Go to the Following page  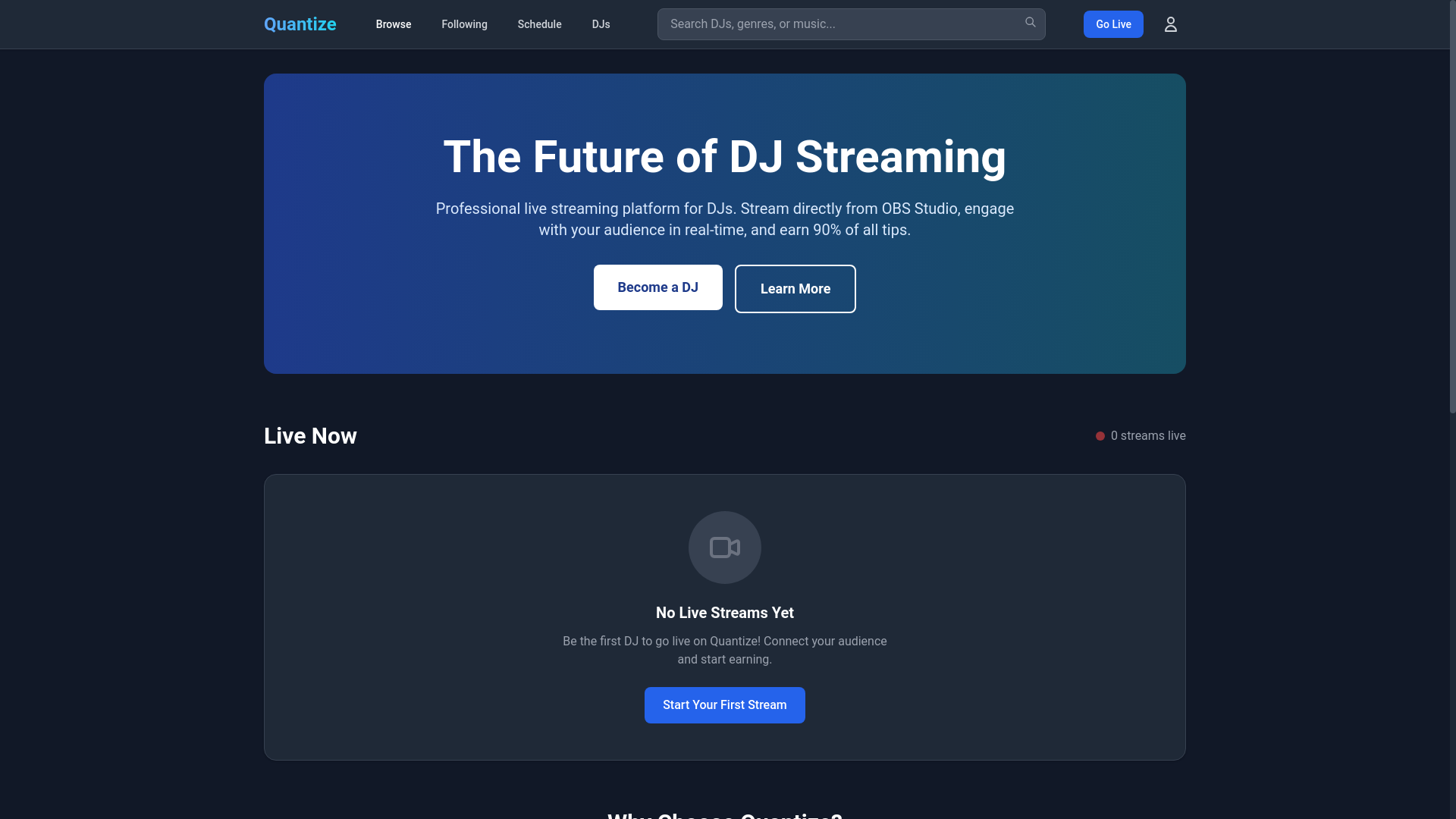point(465,24)
